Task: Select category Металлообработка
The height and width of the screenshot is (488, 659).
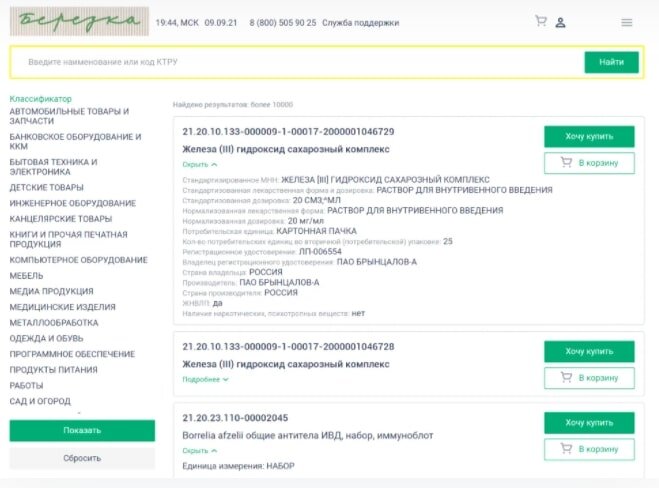Action: click(54, 323)
